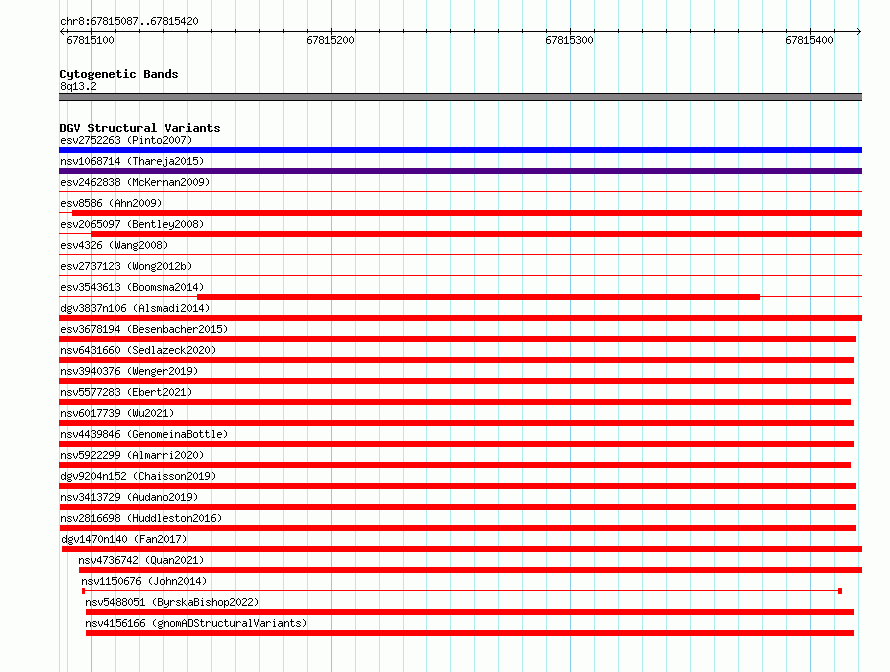890x672 pixels.
Task: Open dgv1470n140 (Fan2017) label
Action: 124,539
